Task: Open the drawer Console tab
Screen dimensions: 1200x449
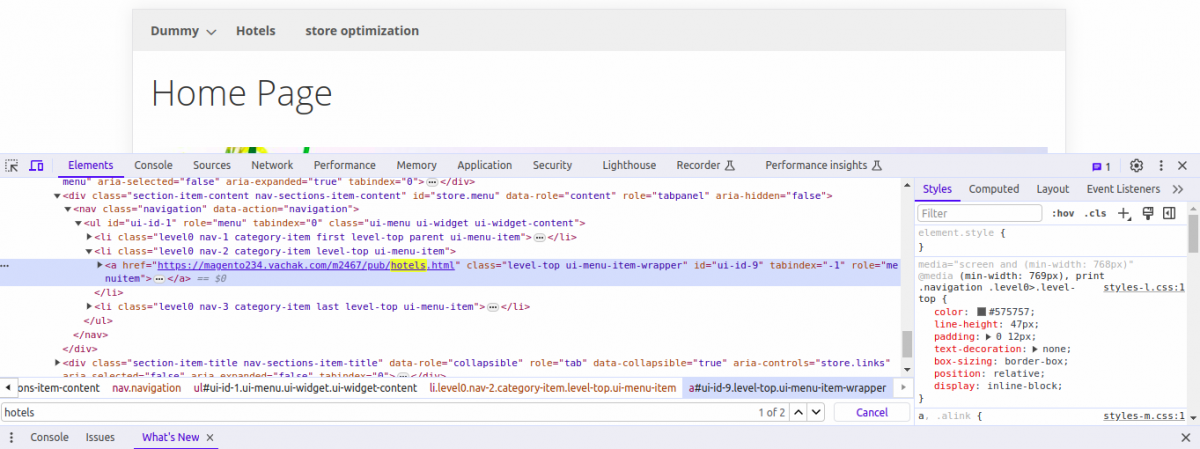Action: (49, 437)
